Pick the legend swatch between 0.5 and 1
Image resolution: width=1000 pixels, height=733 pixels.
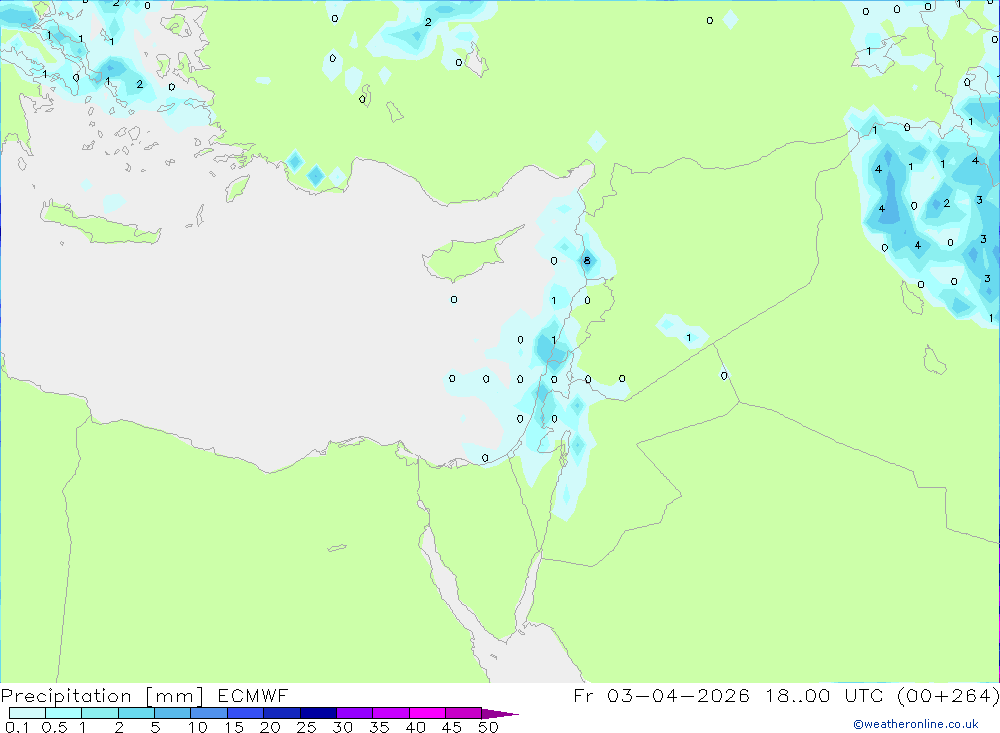tap(64, 713)
